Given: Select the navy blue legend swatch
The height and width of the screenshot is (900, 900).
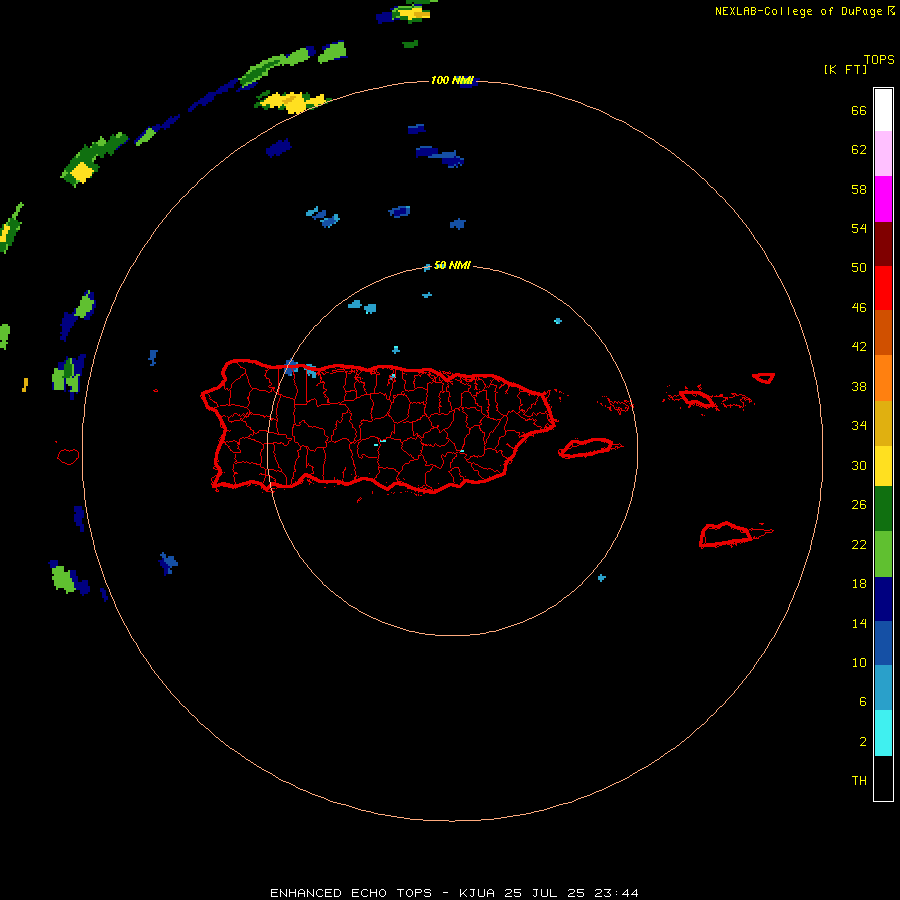Looking at the screenshot, I should pyautogui.click(x=883, y=599).
